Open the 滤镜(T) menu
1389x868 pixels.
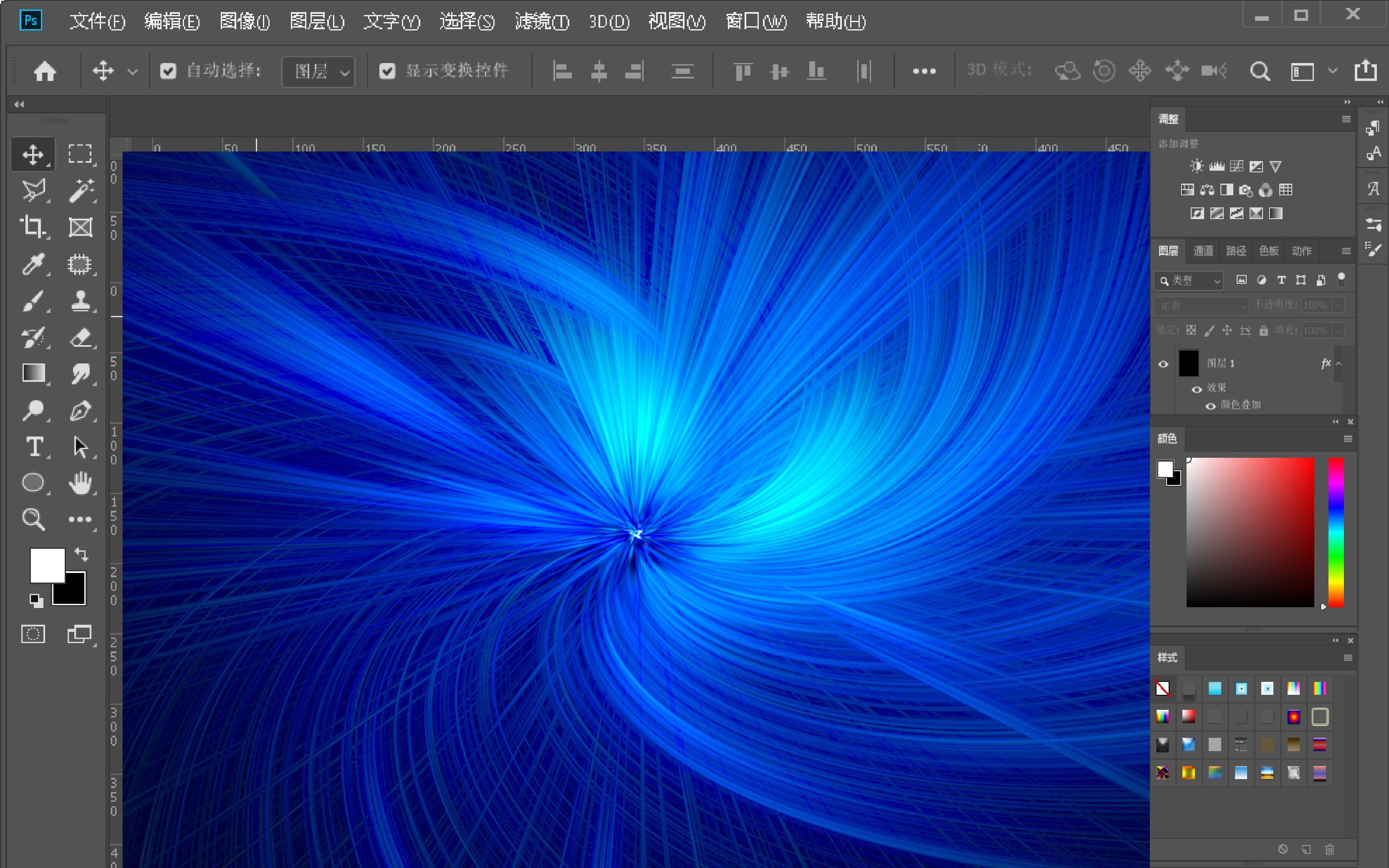pos(542,22)
